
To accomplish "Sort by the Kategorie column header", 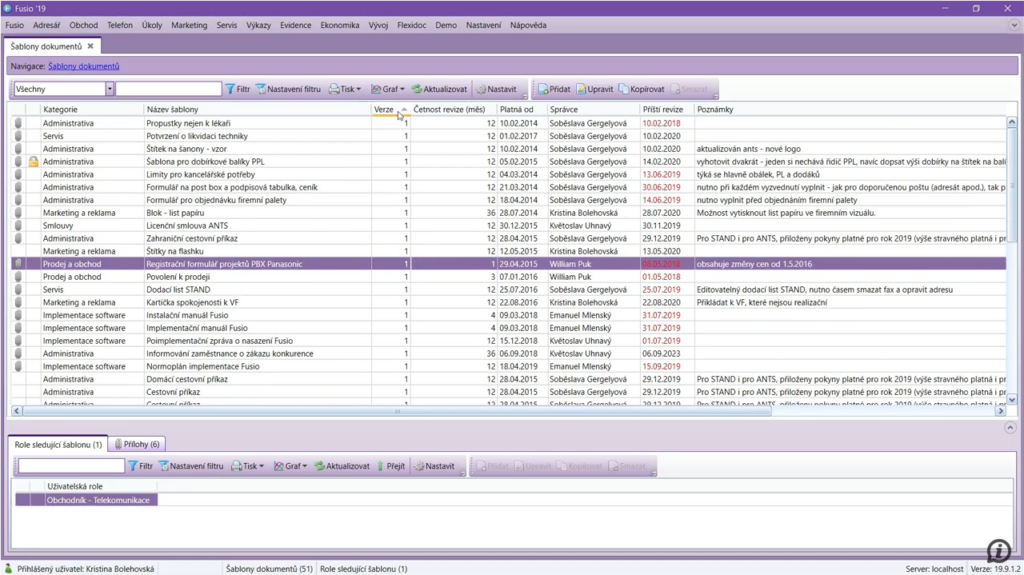I will click(x=61, y=109).
